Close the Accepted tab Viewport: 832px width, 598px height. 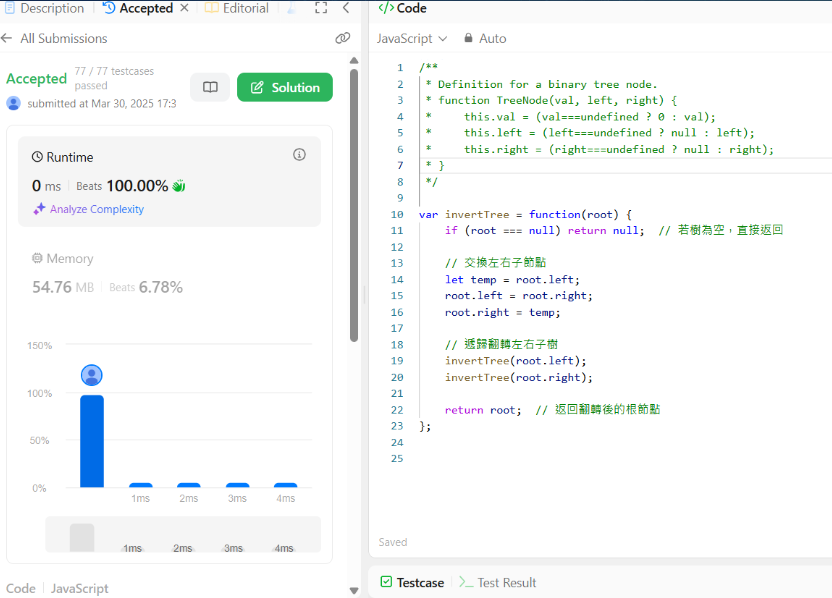pyautogui.click(x=184, y=8)
